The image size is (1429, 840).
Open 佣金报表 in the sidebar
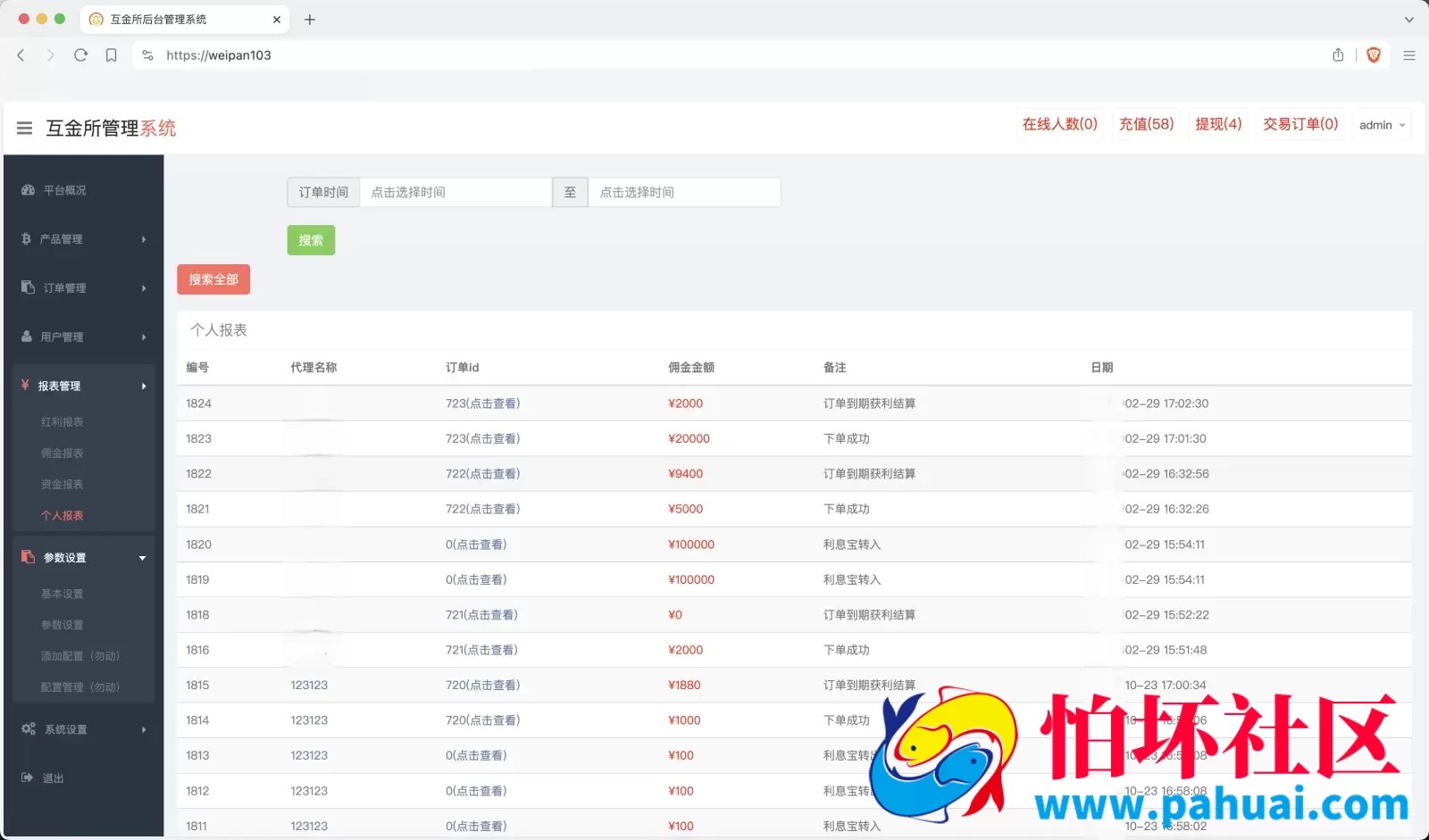(62, 453)
